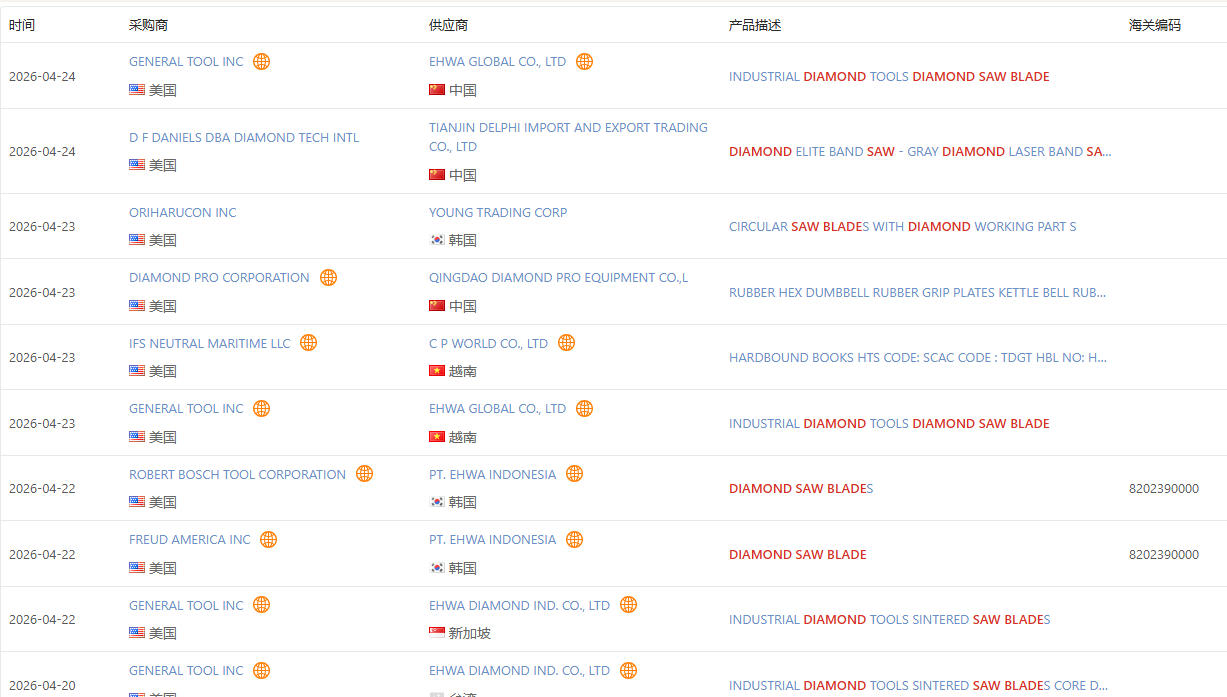The width and height of the screenshot is (1227, 697).
Task: Open description INDUSTRIAL DIAMOND TOOLS SINTERED SAW BLADES CORE D...
Action: pyautogui.click(x=918, y=686)
